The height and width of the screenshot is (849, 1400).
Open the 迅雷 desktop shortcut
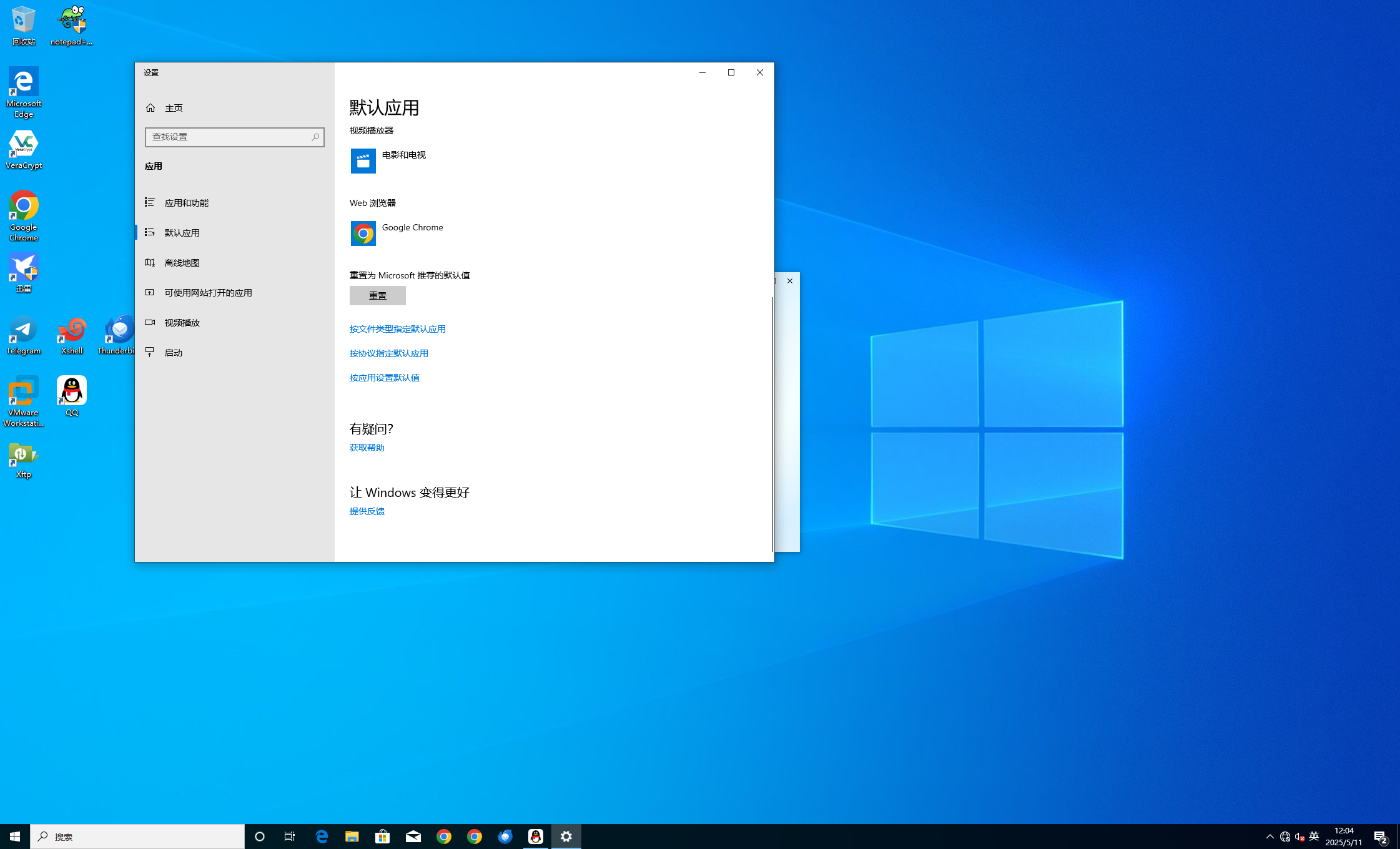click(x=24, y=273)
